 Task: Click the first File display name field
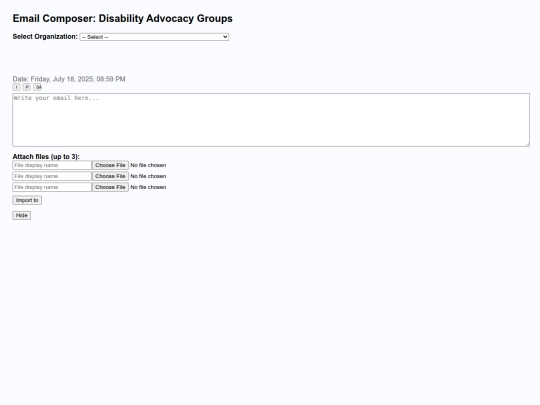[52, 165]
